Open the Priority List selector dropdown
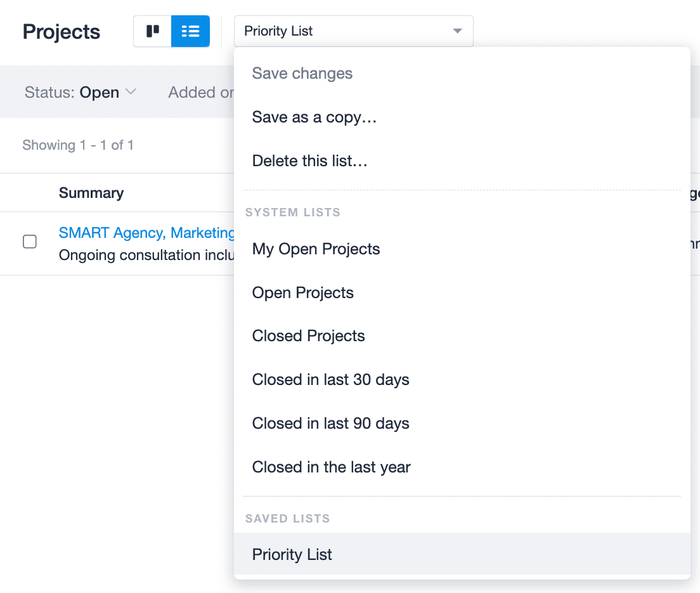The image size is (700, 593). point(354,31)
